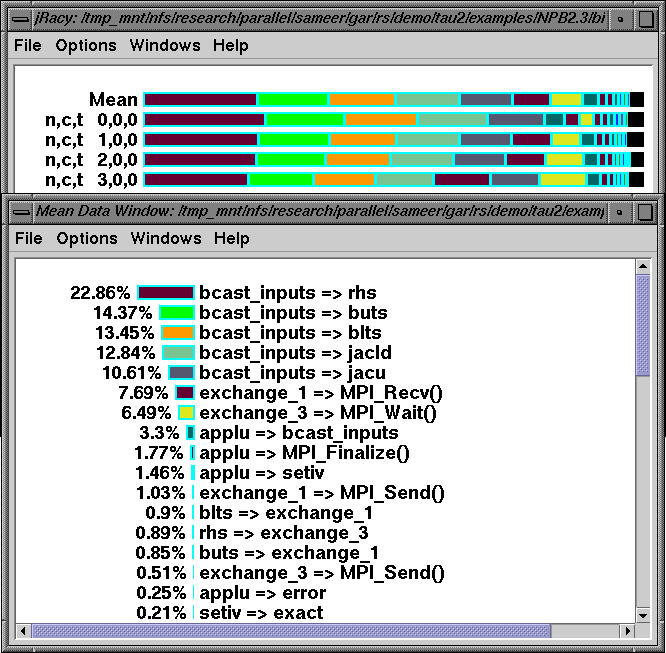This screenshot has width=666, height=653.
Task: Open Windows menu in jRacy window
Action: 165,45
